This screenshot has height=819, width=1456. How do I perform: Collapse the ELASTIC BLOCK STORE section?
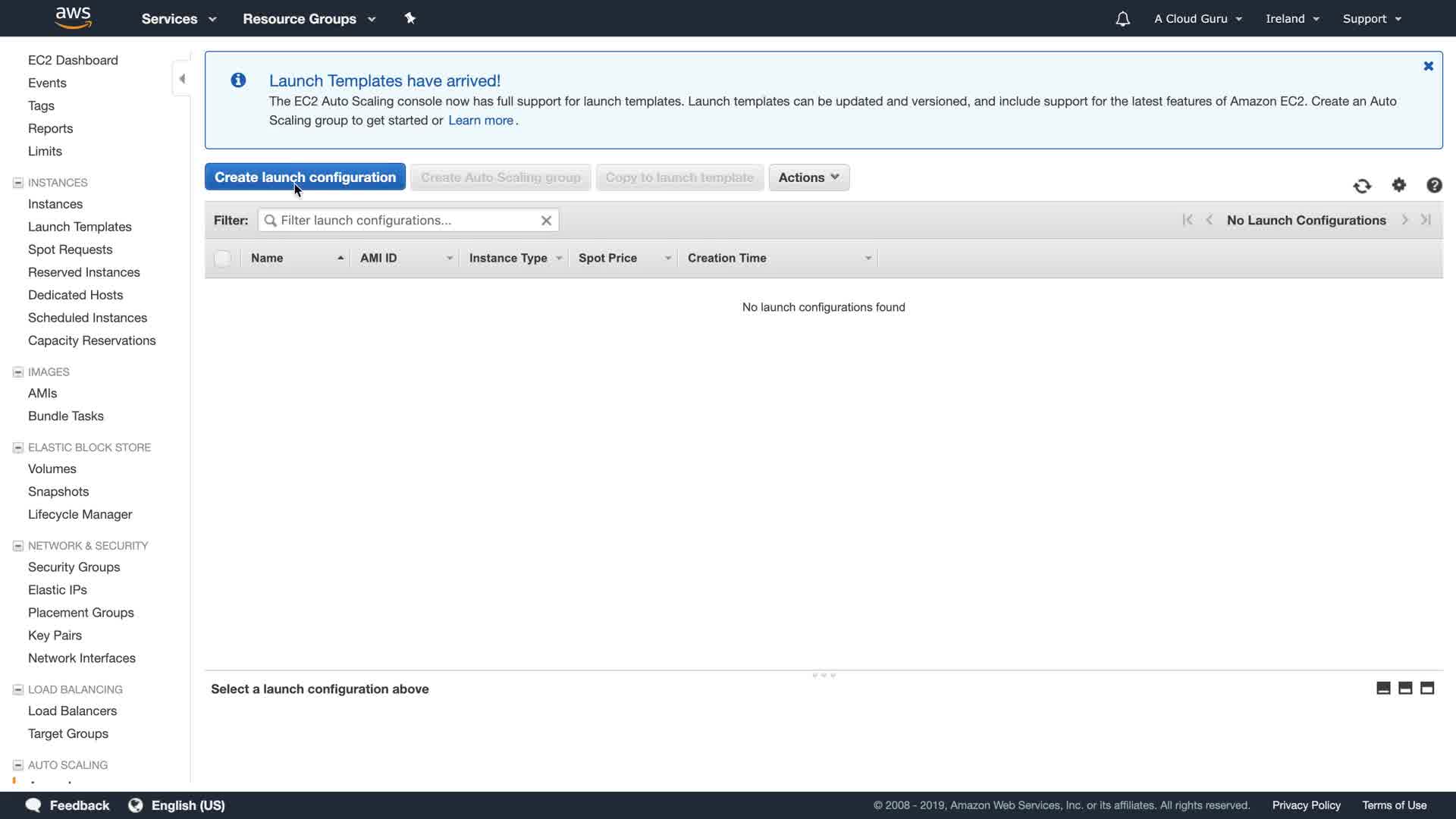[18, 448]
